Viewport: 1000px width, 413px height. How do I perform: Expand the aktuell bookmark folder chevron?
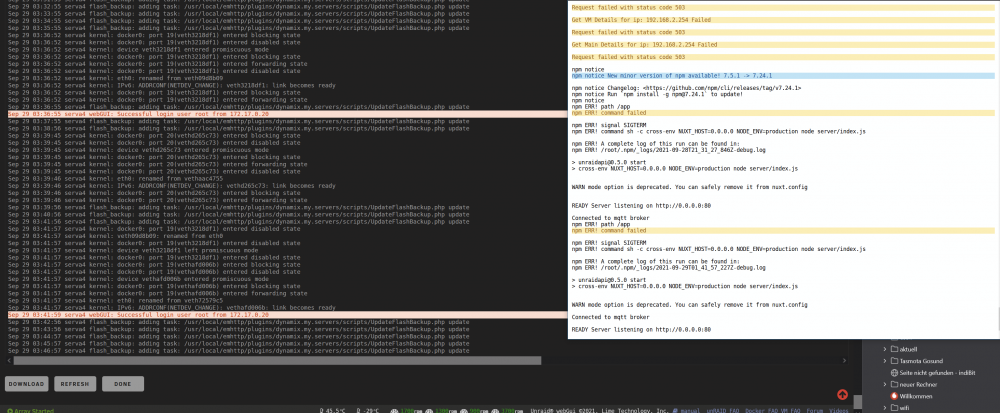[885, 349]
